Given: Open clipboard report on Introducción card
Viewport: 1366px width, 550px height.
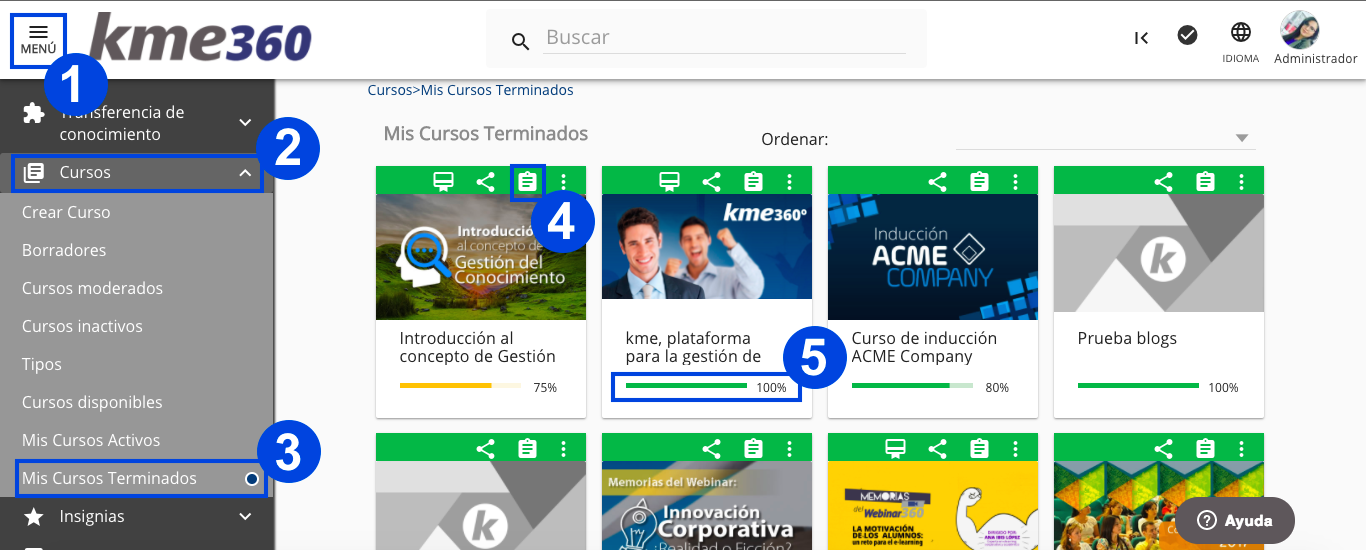Looking at the screenshot, I should [527, 181].
